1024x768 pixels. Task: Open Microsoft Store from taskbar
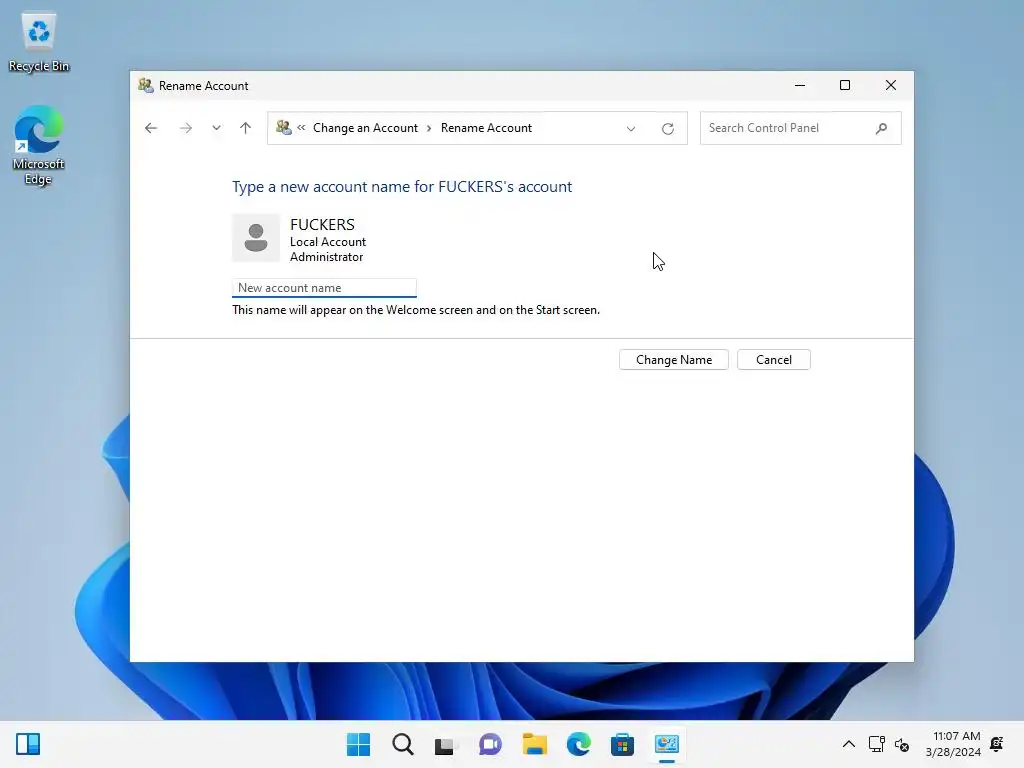622,744
